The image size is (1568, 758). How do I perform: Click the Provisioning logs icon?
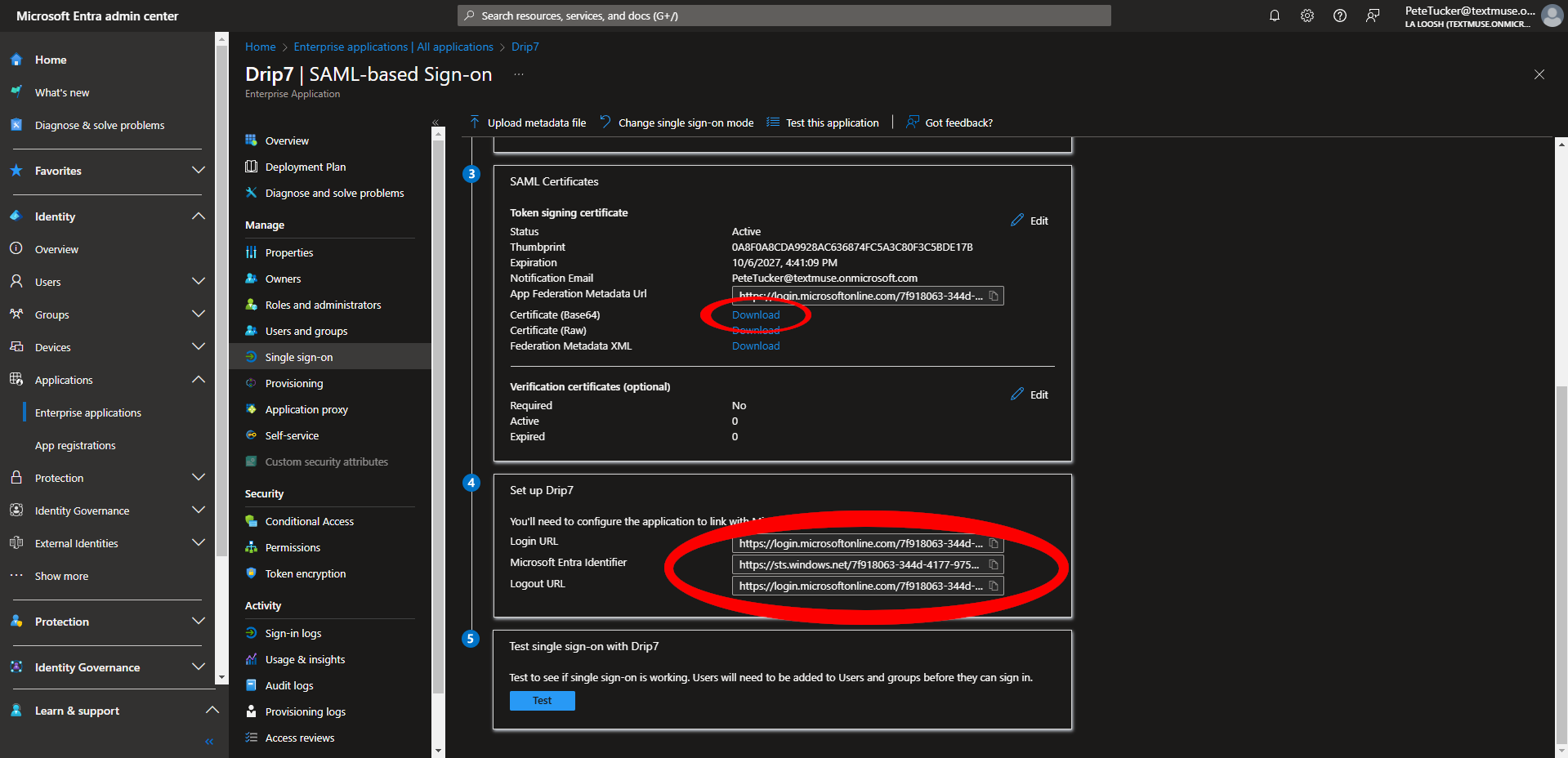[x=251, y=711]
